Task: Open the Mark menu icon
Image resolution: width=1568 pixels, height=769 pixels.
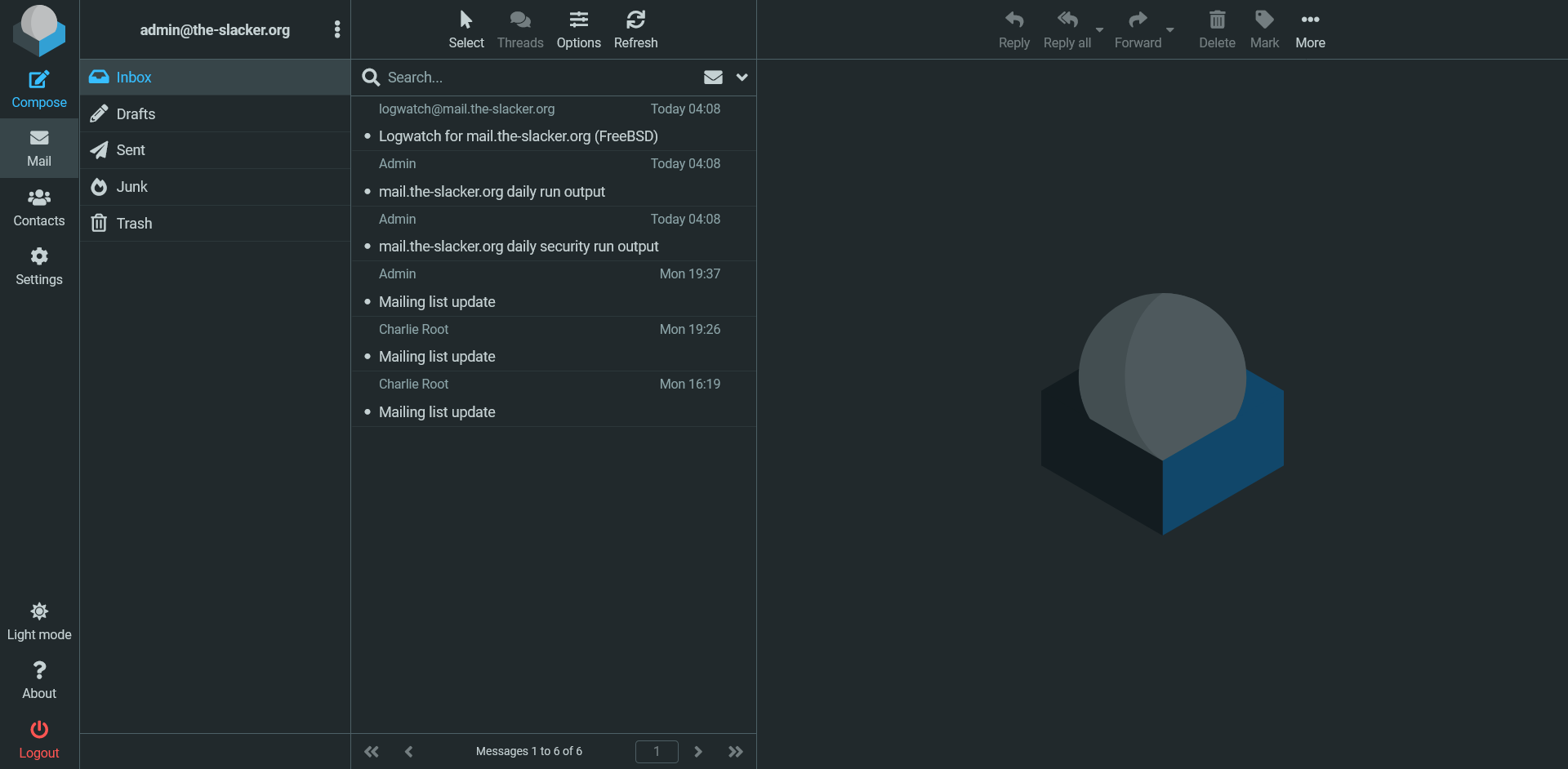Action: (1264, 29)
